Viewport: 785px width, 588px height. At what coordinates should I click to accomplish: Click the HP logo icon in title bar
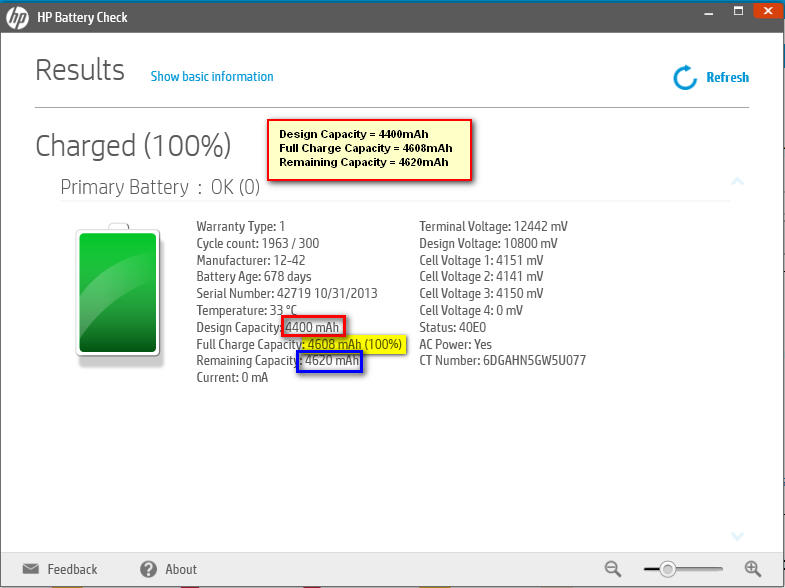18,18
